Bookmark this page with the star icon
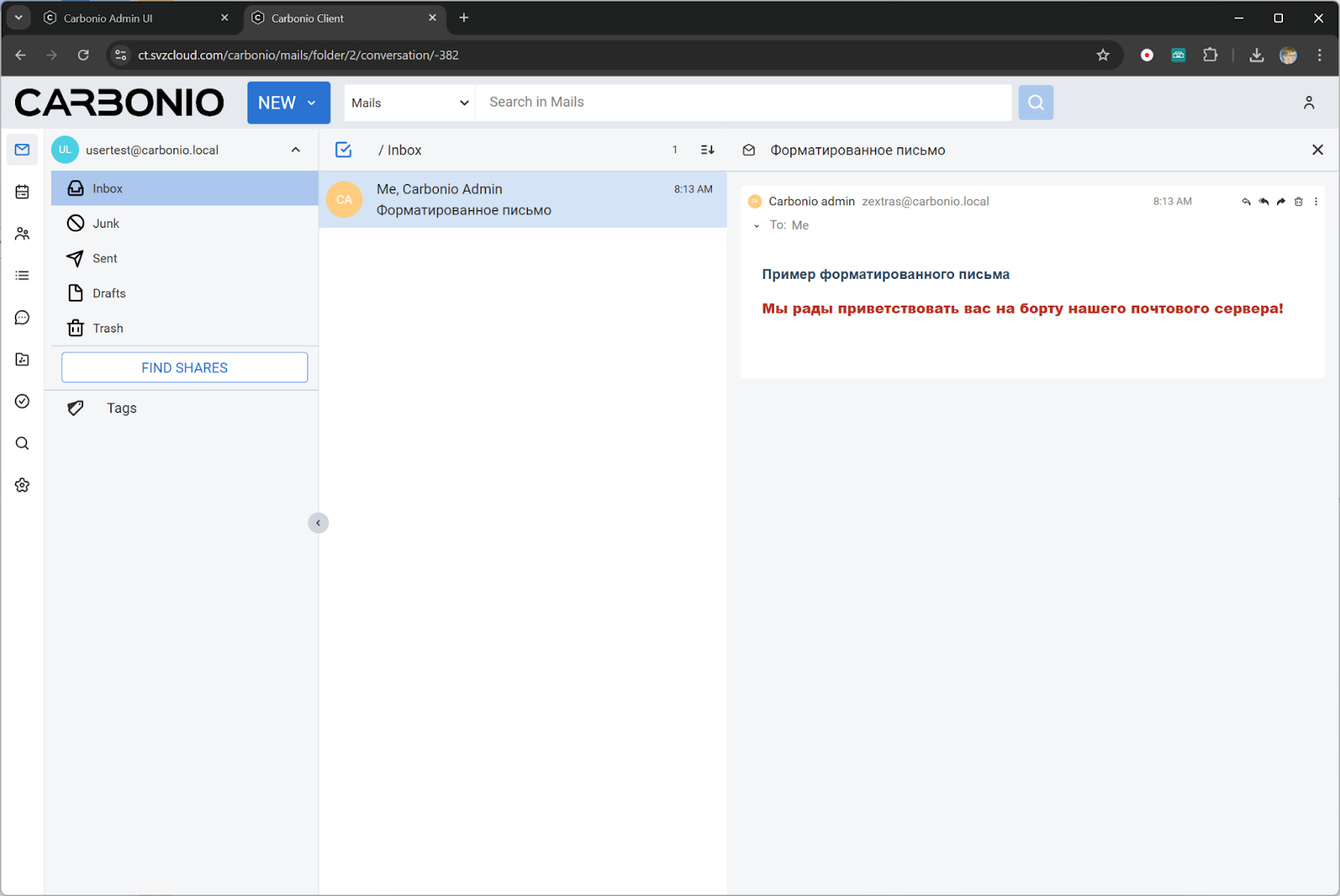 [1103, 55]
